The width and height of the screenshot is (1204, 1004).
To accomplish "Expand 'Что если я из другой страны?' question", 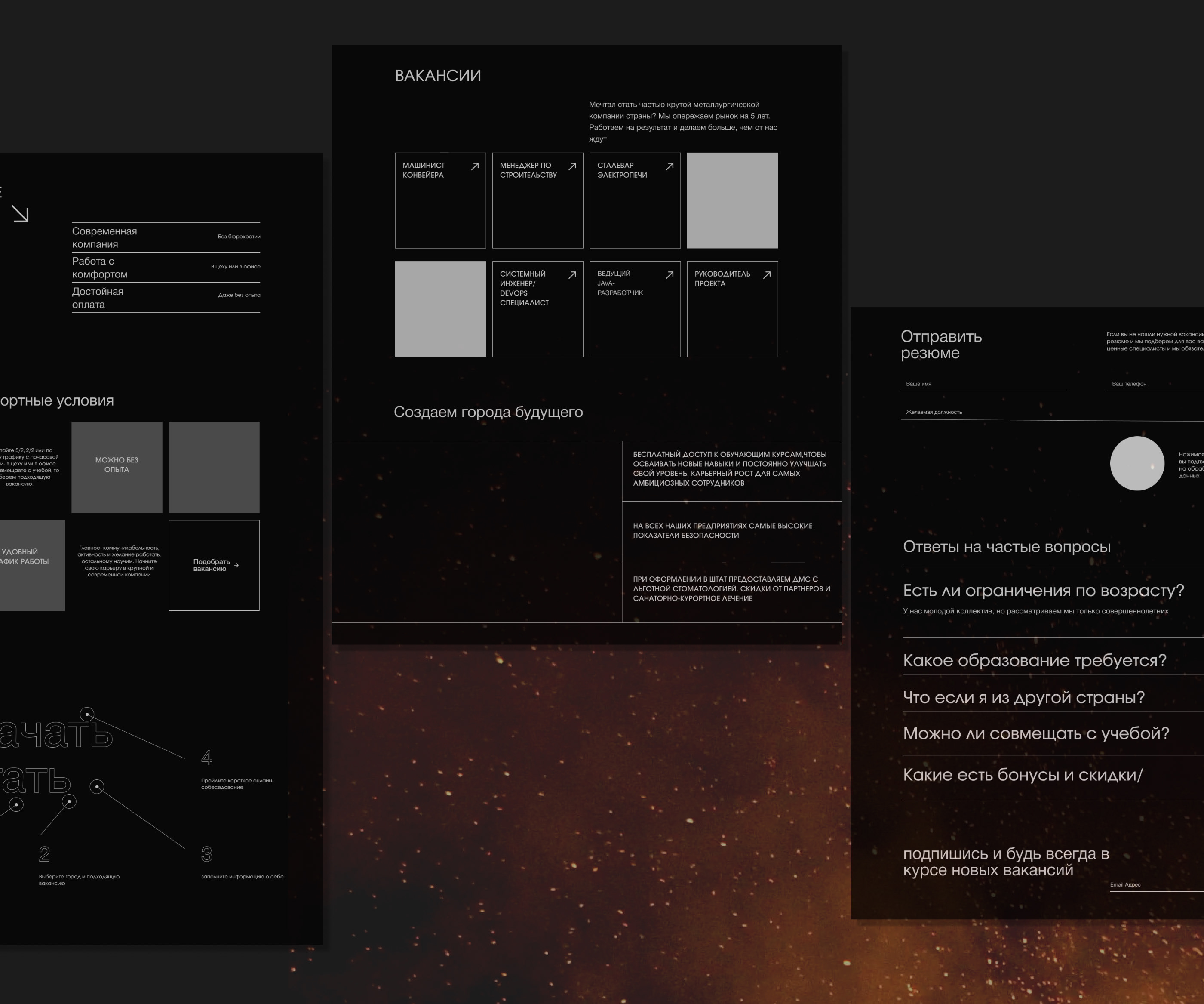I will pyautogui.click(x=1023, y=697).
